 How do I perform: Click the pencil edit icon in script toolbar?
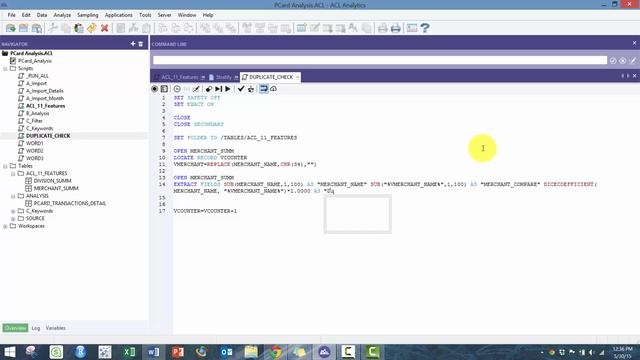click(x=196, y=89)
